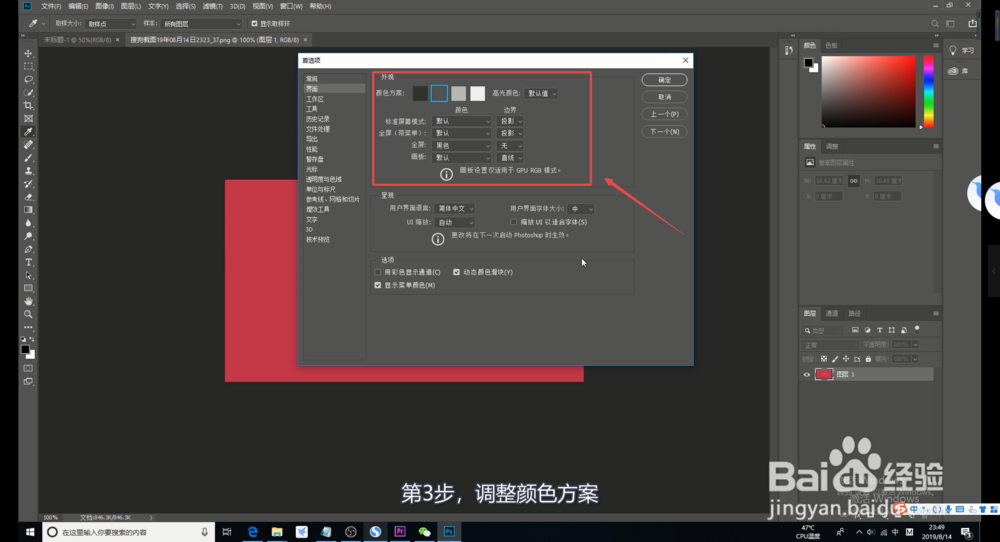The width and height of the screenshot is (1000, 542).
Task: Open the 用户界面字体大小 dropdown
Action: click(x=580, y=209)
